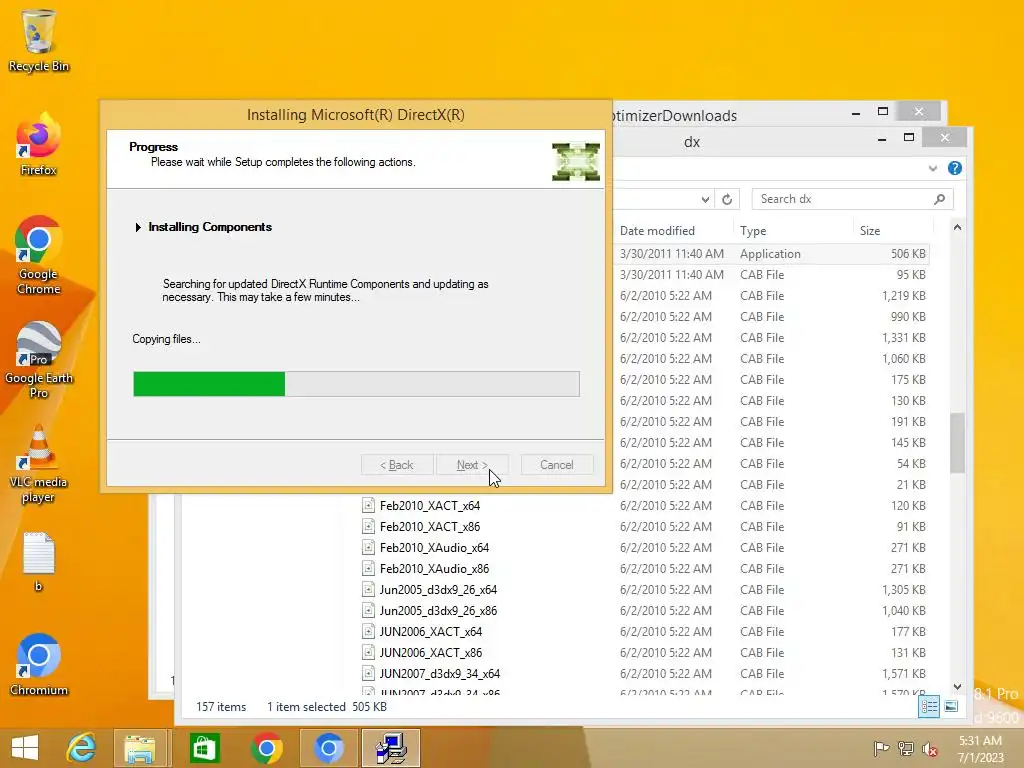
Task: Click the 506 KB Application row
Action: coord(773,253)
